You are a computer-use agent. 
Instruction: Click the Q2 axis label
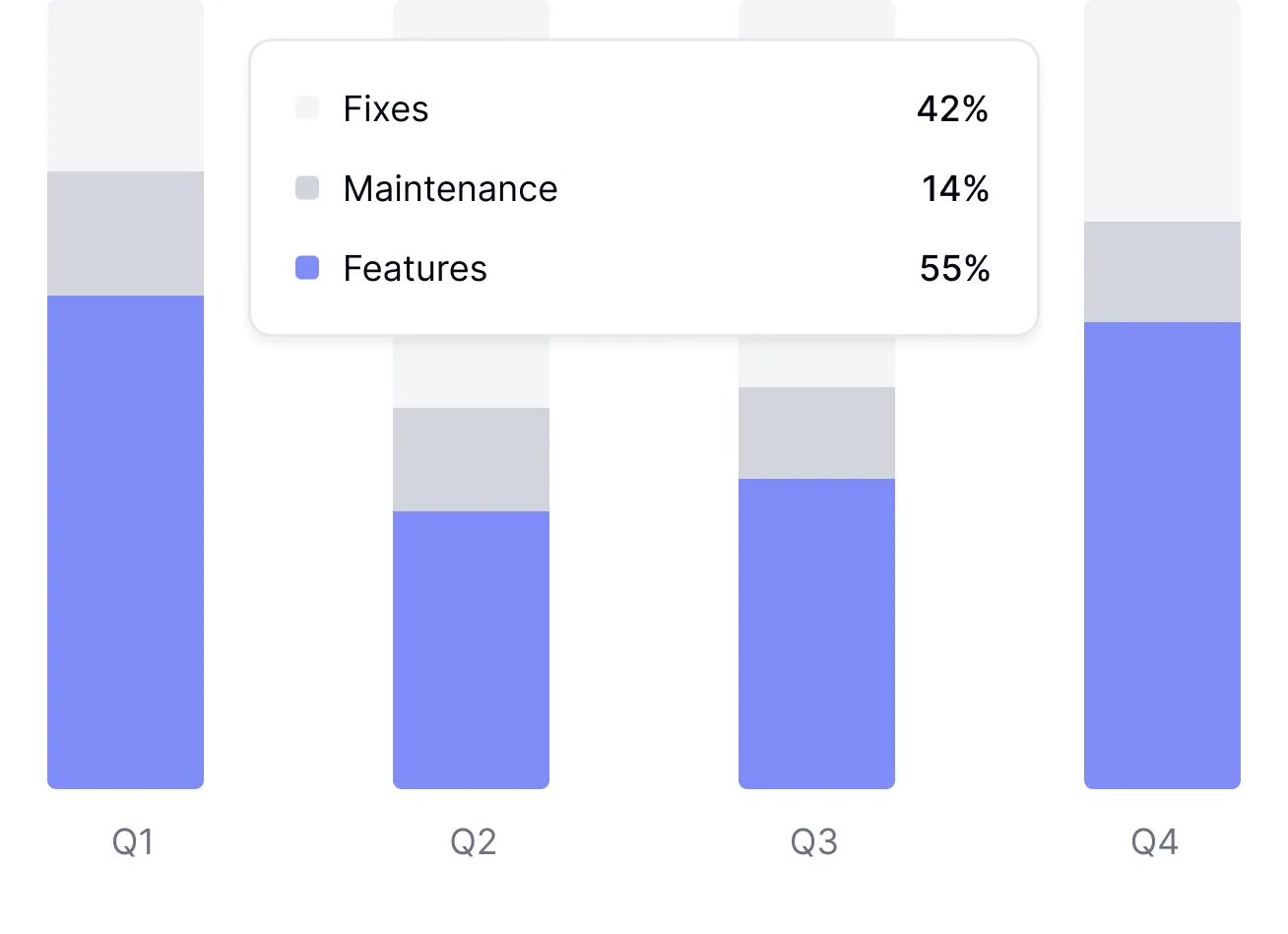473,842
